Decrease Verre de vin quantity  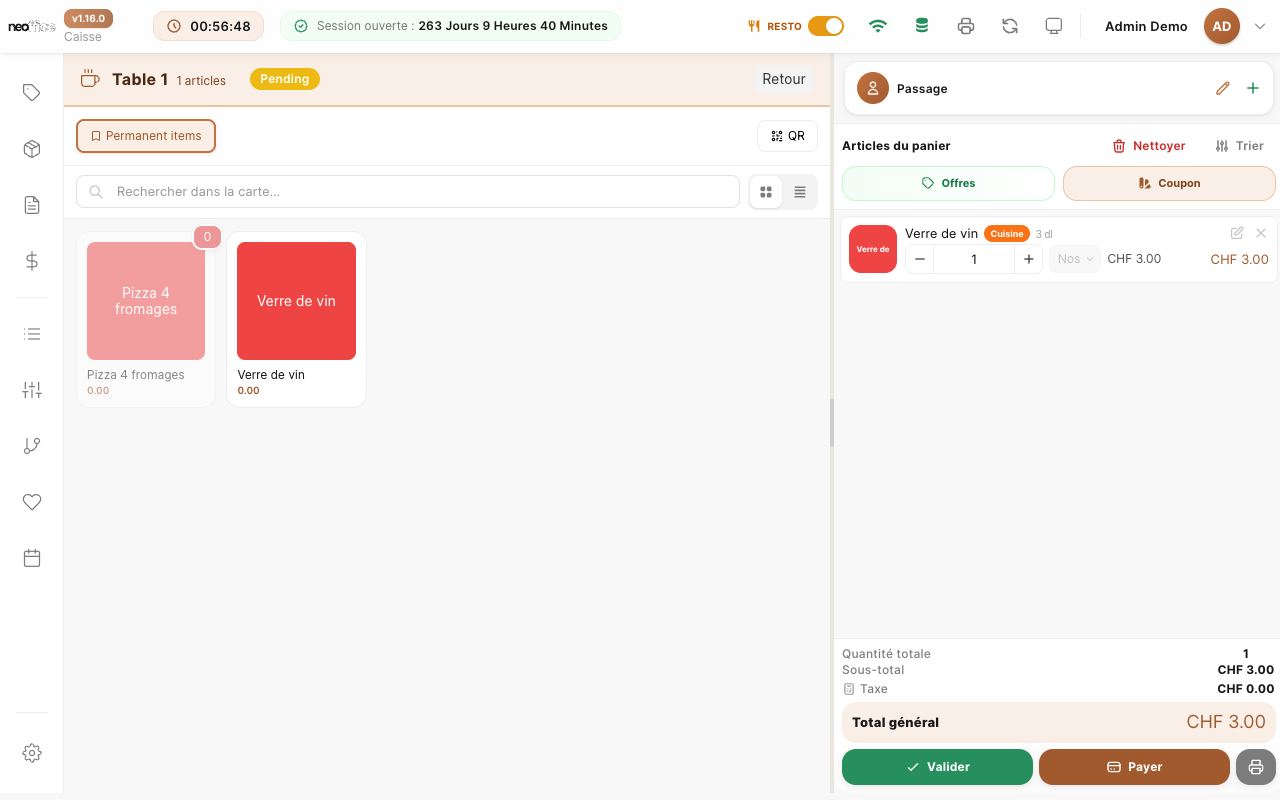[920, 259]
